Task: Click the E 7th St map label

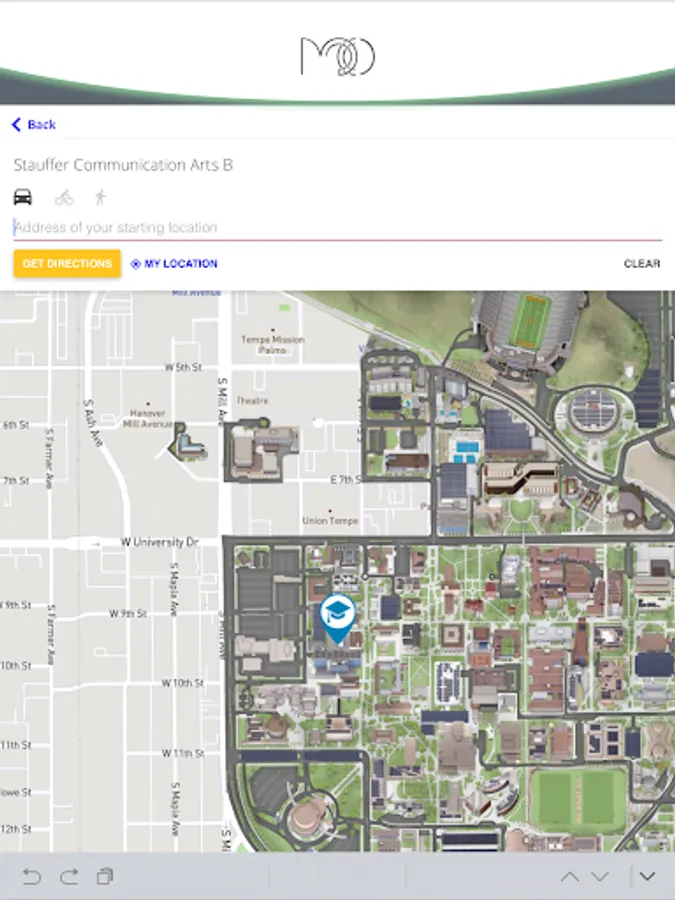Action: coord(346,479)
